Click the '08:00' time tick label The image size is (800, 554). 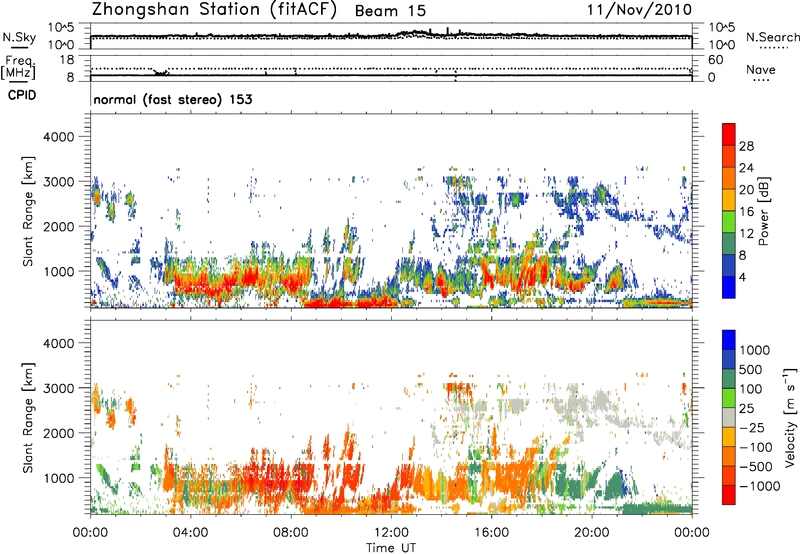click(x=291, y=533)
